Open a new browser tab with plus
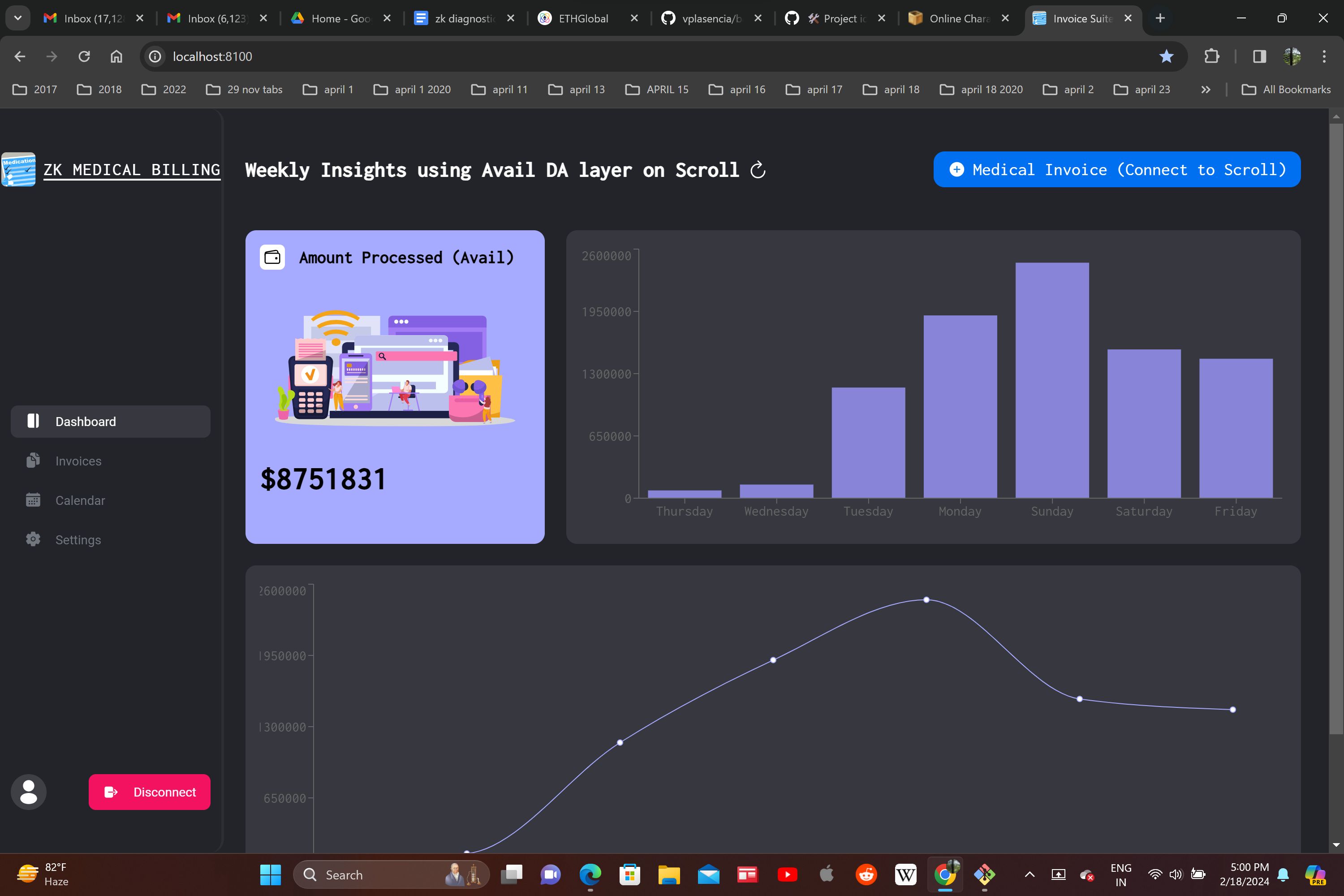 coord(1160,18)
